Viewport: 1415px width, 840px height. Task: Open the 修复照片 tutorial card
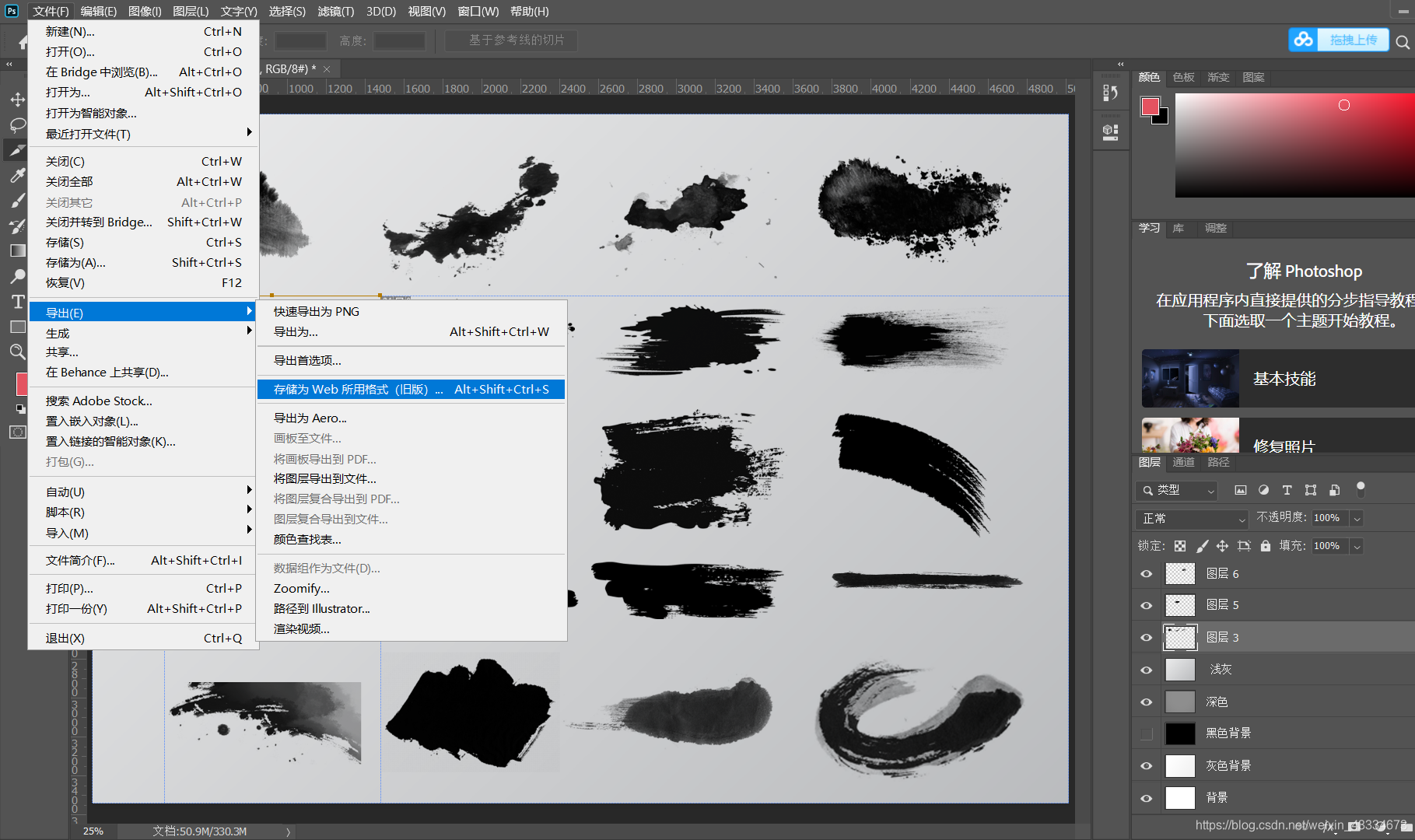[1278, 436]
